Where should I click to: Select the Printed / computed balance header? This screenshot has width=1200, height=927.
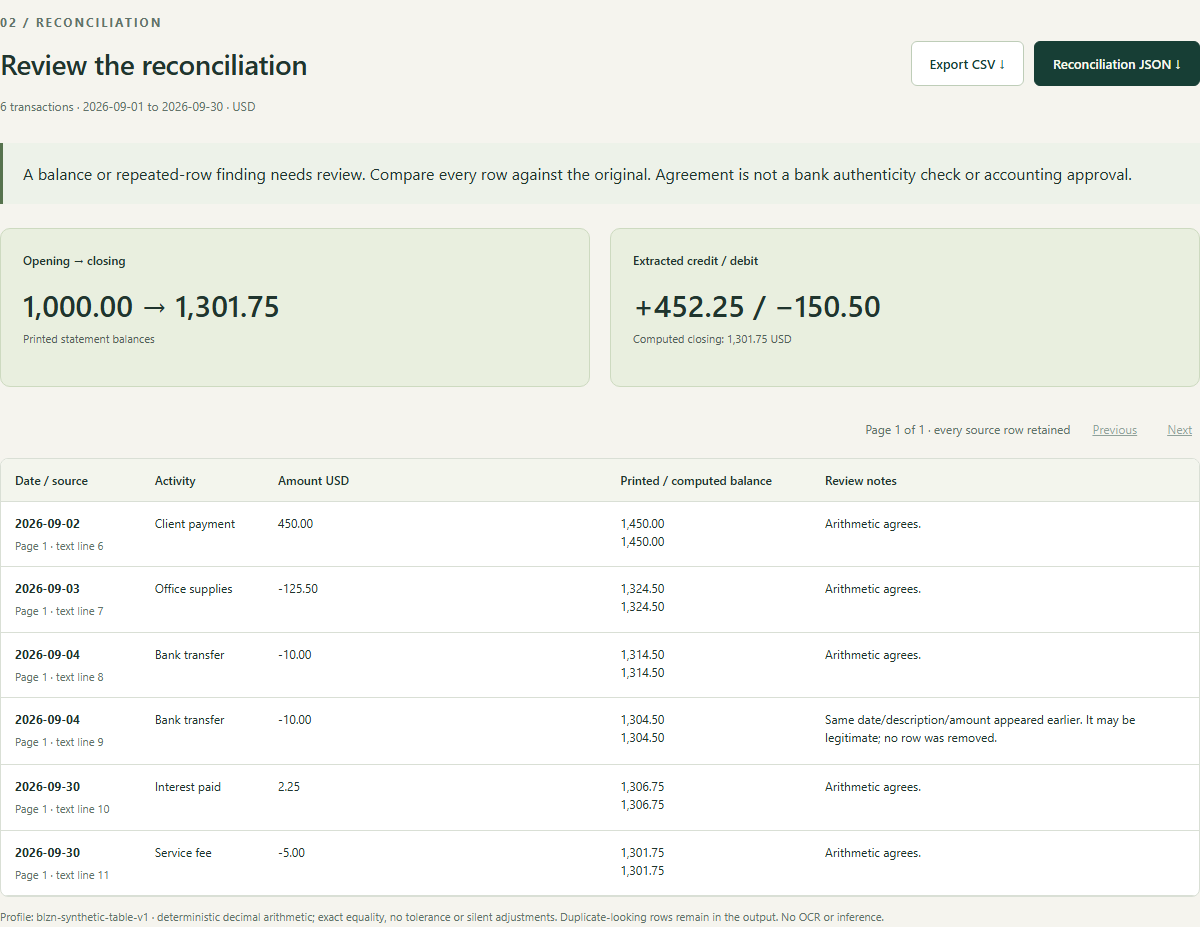[696, 481]
